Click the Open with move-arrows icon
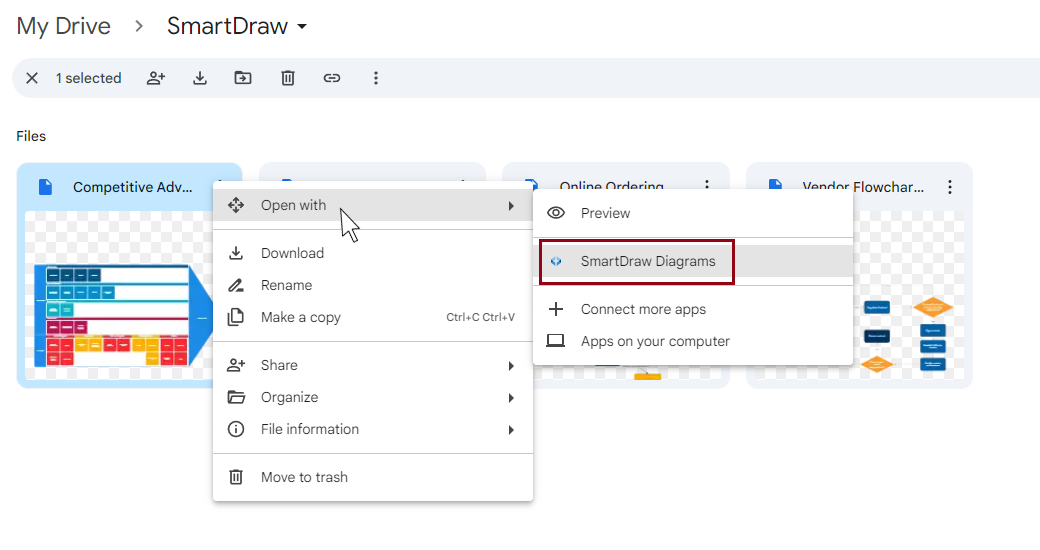Viewport: 1040px width, 550px height. coord(236,206)
